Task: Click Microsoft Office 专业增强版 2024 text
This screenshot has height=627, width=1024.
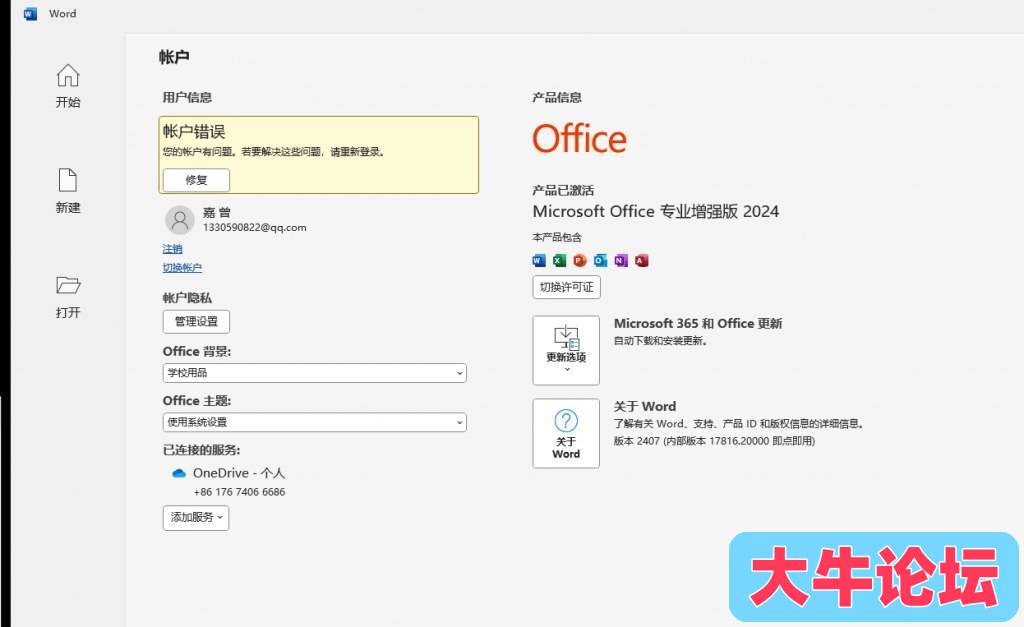Action: [656, 212]
